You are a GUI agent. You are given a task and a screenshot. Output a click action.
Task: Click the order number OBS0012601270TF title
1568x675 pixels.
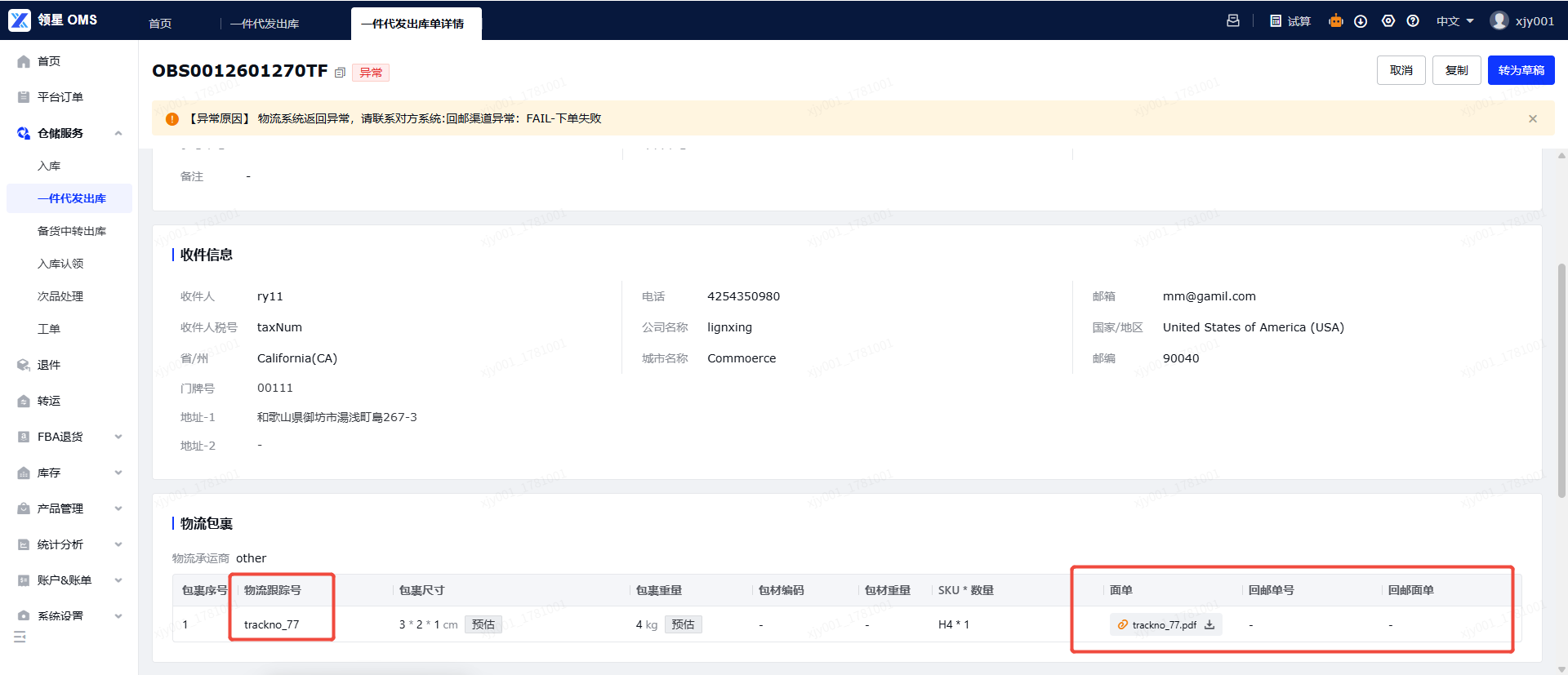pos(240,71)
